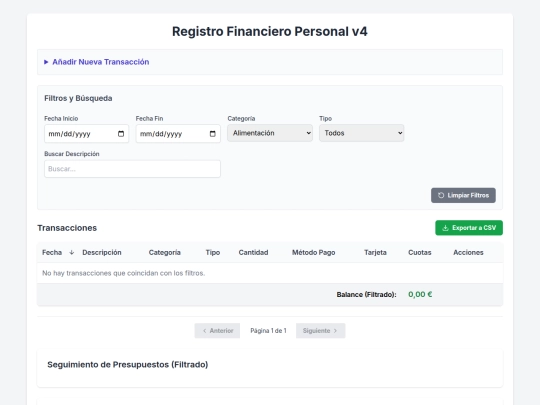This screenshot has width=540, height=405.
Task: Focus the Buscar Descripción search field
Action: tap(132, 169)
